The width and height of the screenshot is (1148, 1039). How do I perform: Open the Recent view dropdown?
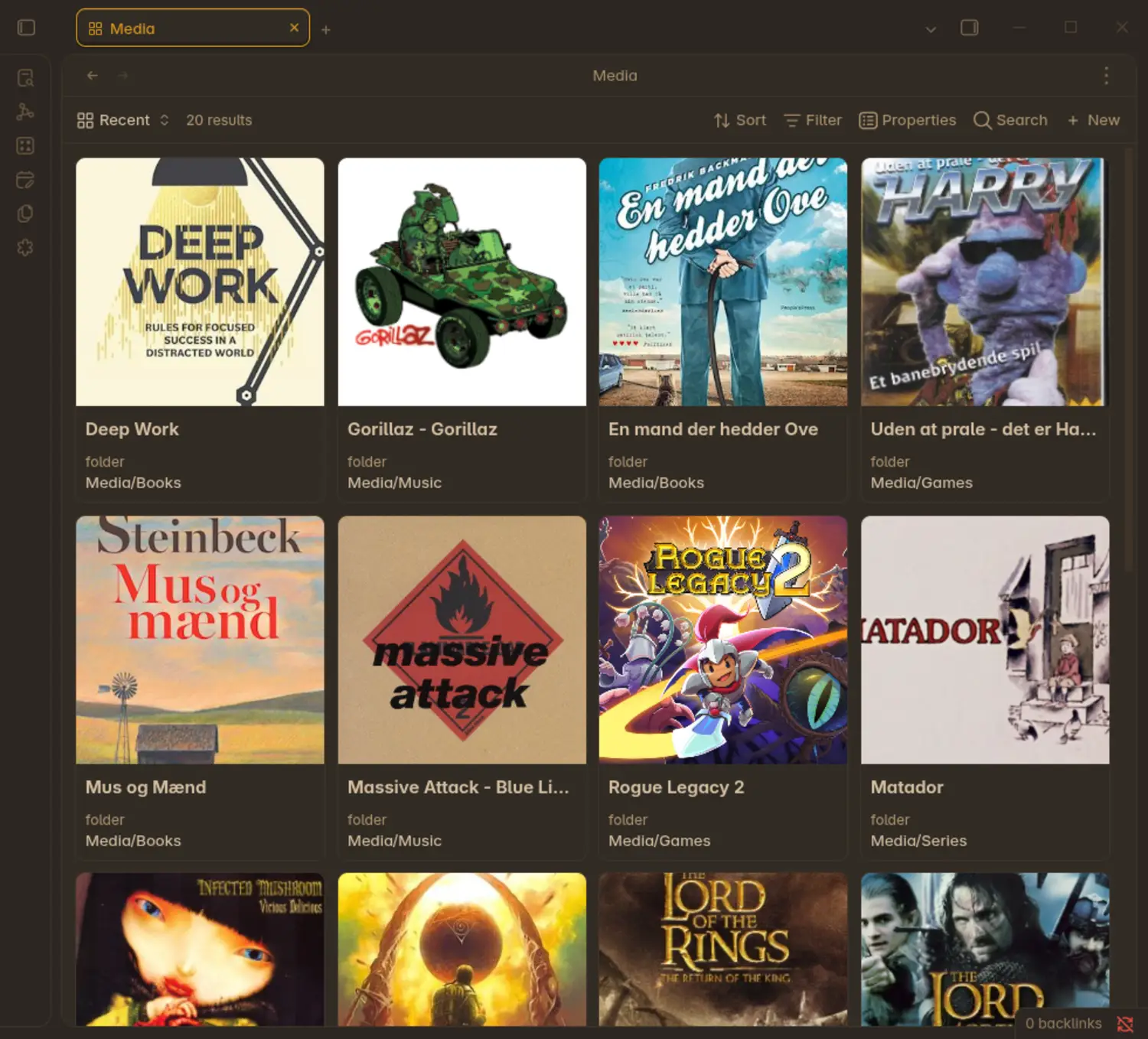click(122, 120)
